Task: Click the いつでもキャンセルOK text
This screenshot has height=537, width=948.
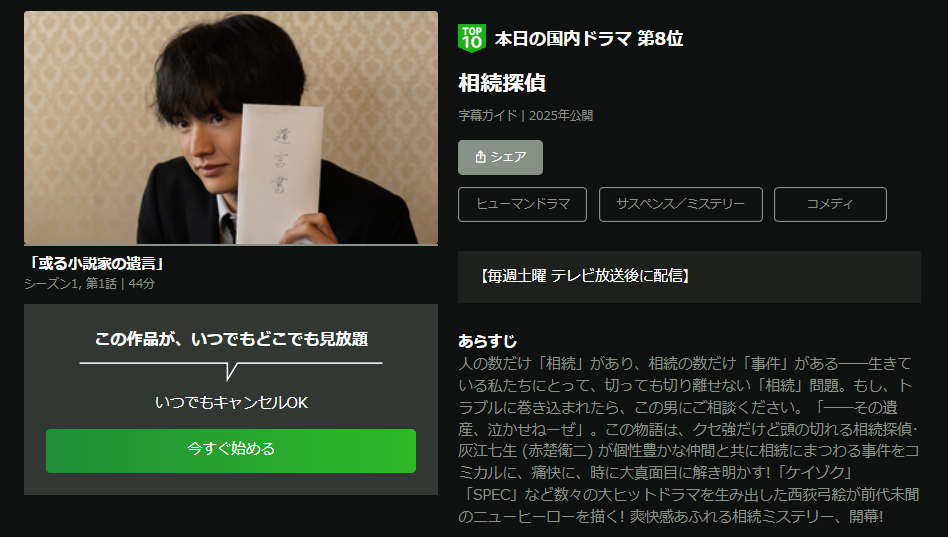Action: pos(231,403)
